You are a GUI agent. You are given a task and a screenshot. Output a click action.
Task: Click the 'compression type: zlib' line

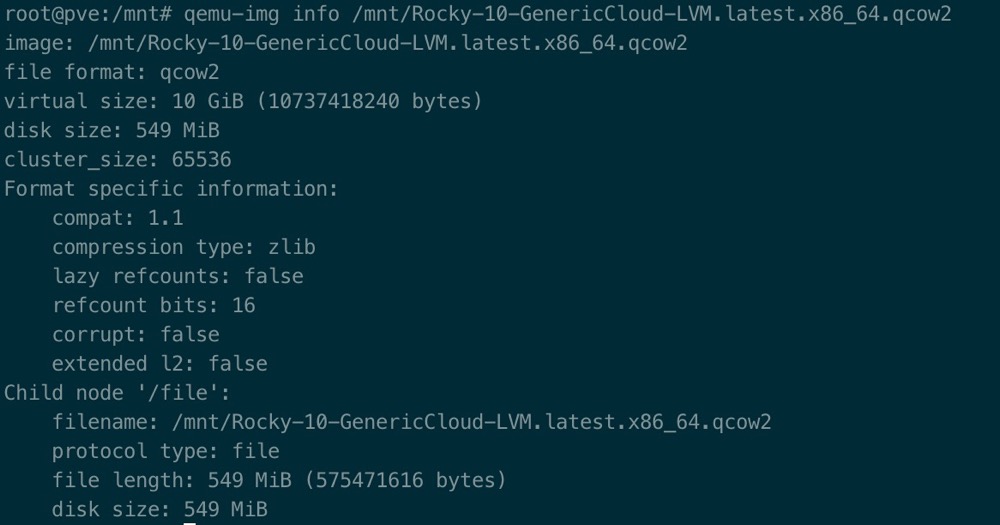click(183, 247)
